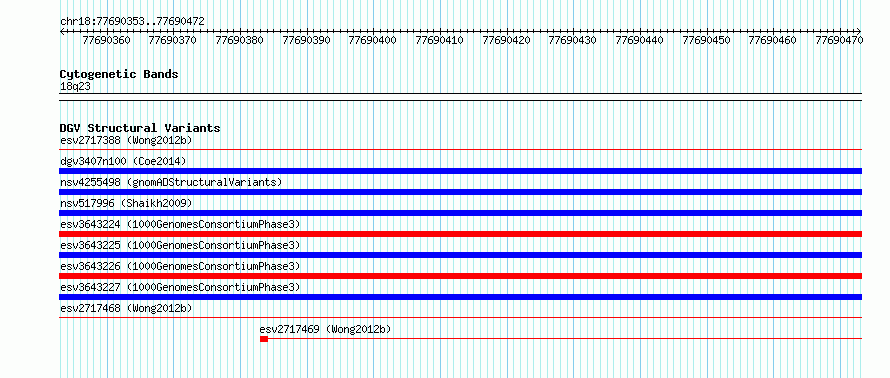
Task: Open variant esv3643226 label
Action: 180,266
